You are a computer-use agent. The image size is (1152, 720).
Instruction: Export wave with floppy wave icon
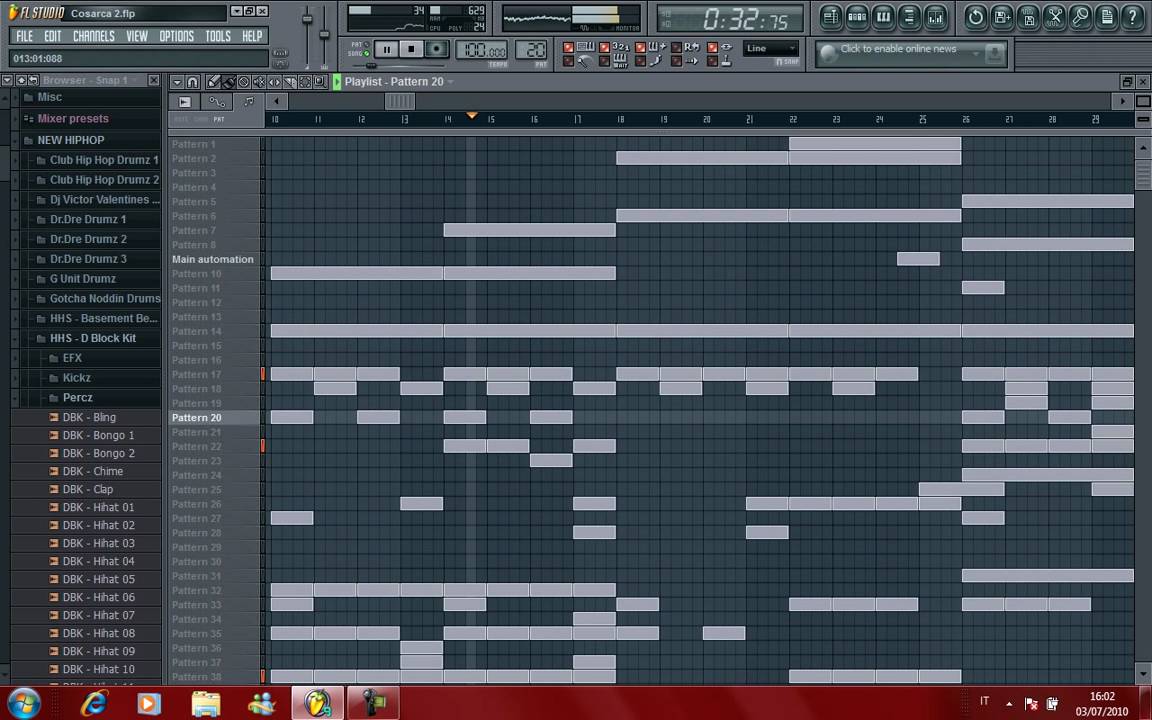click(1029, 17)
